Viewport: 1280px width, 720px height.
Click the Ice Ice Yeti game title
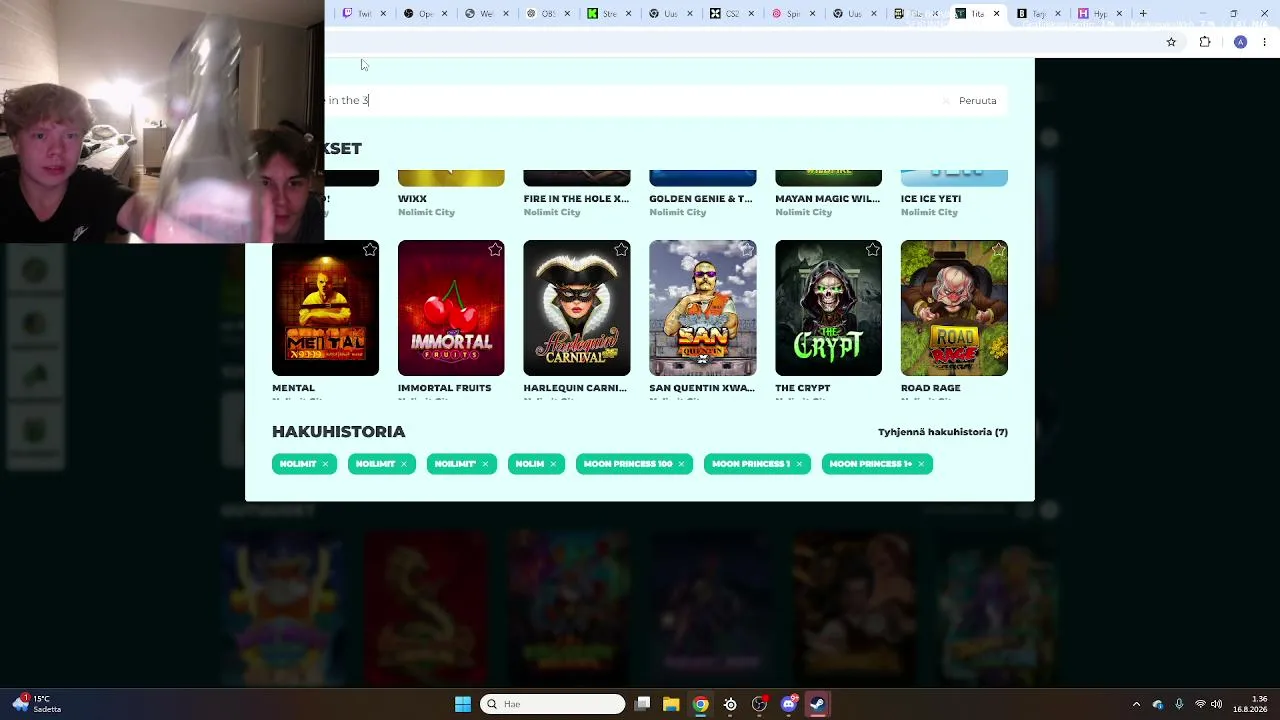pyautogui.click(x=931, y=199)
